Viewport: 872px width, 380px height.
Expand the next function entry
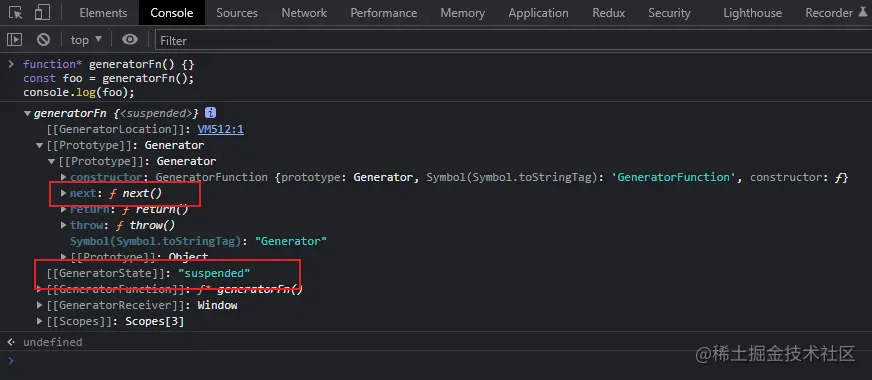[63, 194]
